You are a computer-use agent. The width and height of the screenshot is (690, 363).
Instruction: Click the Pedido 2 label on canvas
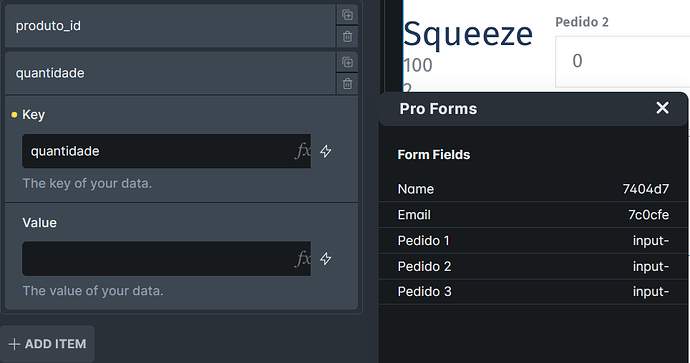coord(582,22)
